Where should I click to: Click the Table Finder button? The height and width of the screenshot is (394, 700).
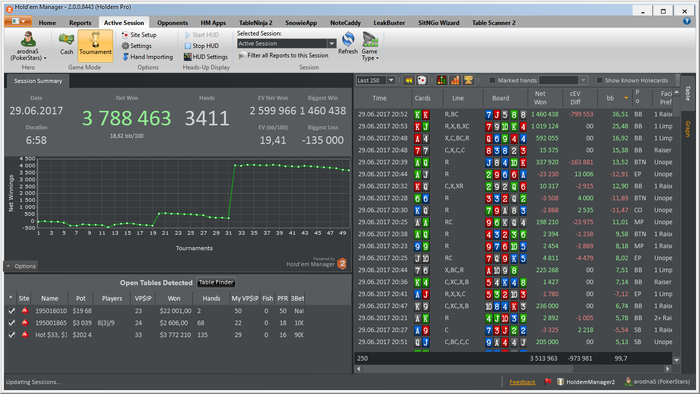[216, 282]
